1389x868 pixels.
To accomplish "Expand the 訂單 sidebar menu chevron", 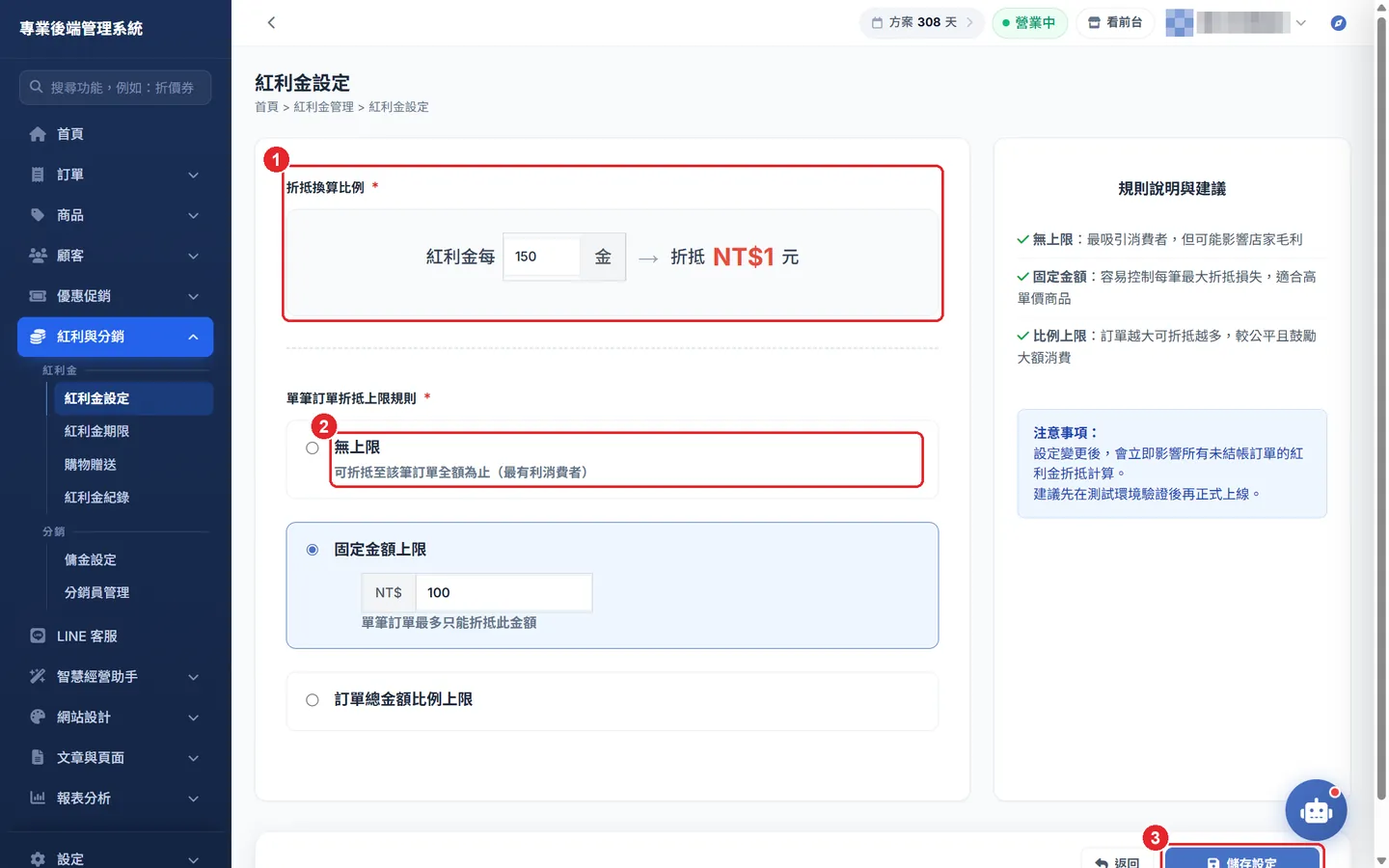I will point(193,175).
